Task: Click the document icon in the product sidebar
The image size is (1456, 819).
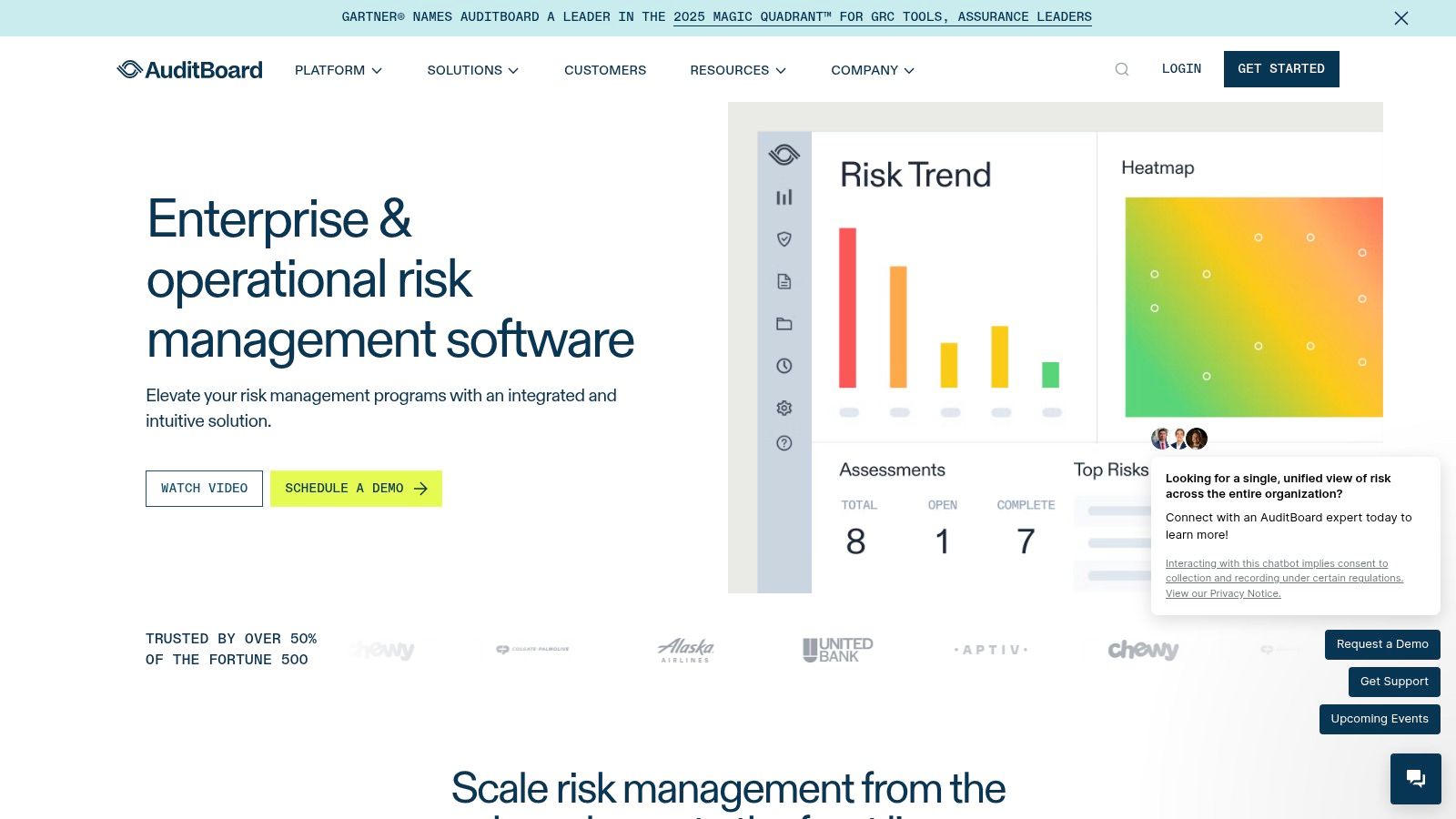Action: pos(784,281)
